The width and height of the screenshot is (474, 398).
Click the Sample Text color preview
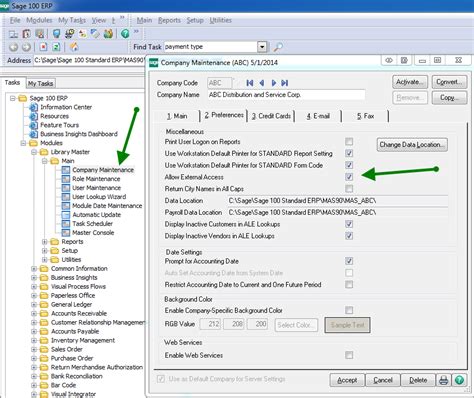point(347,325)
